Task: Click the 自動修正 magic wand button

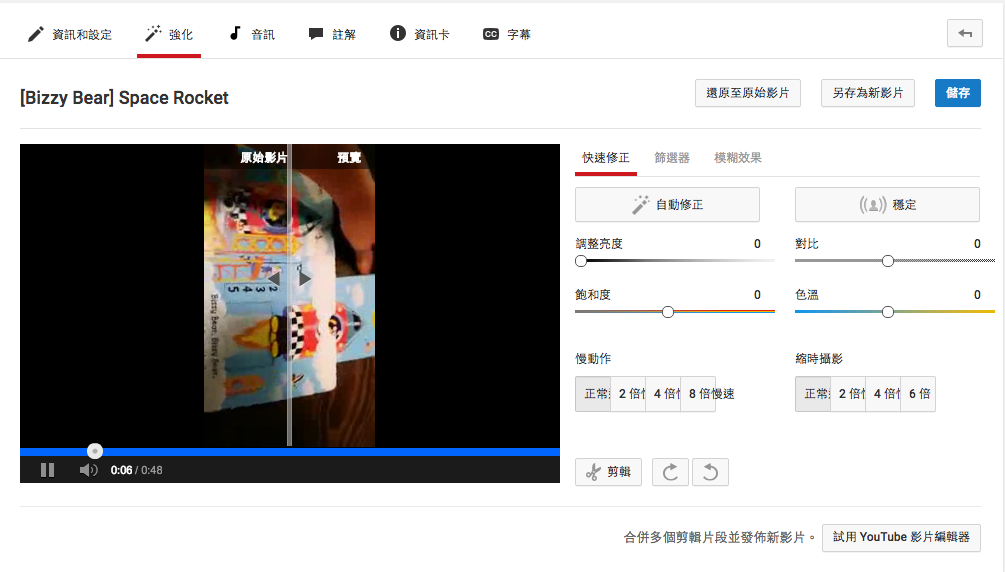Action: (667, 205)
